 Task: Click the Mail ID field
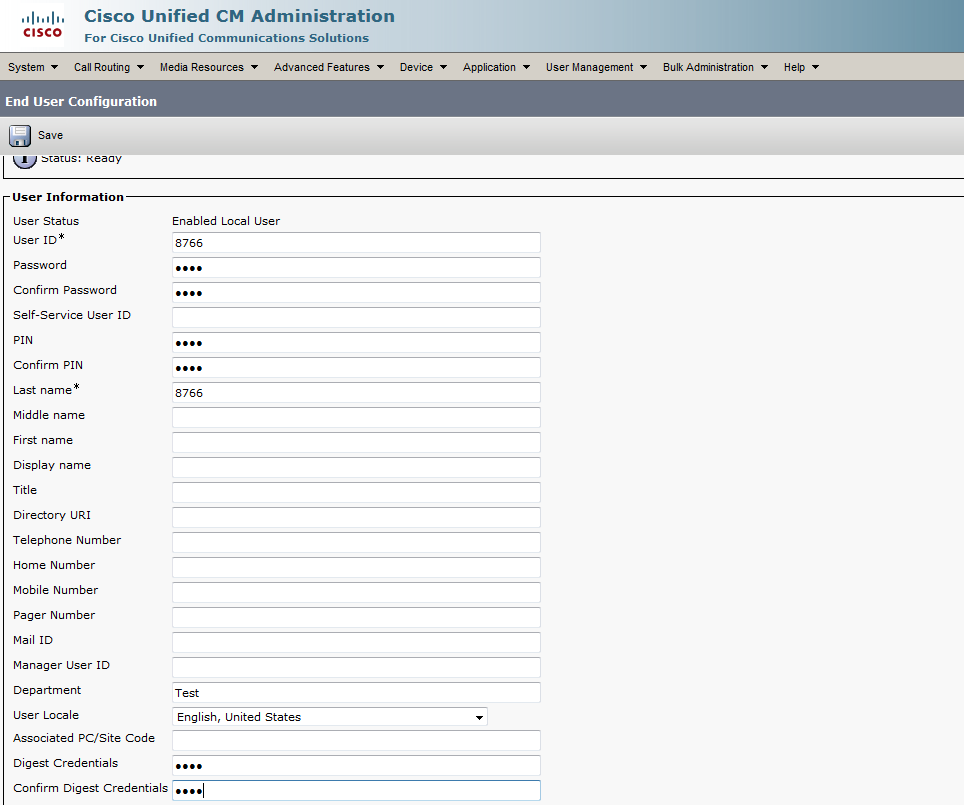click(356, 642)
